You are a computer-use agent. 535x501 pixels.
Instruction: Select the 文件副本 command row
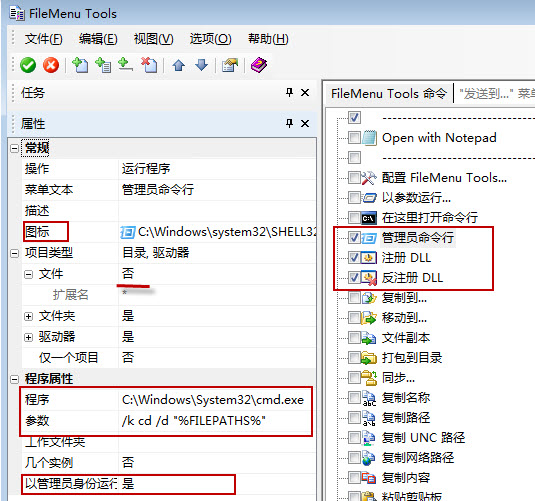[406, 338]
